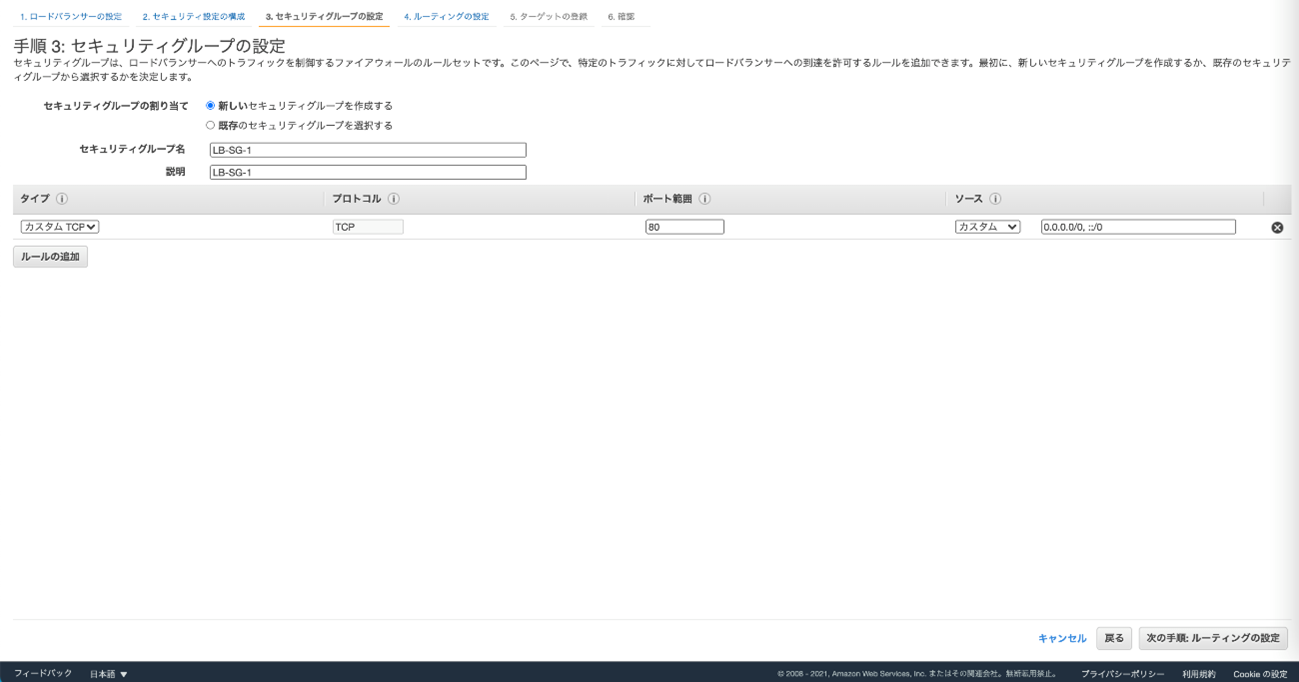Click the info icon next to タイプ
The width and height of the screenshot is (1299, 682).
coord(62,199)
